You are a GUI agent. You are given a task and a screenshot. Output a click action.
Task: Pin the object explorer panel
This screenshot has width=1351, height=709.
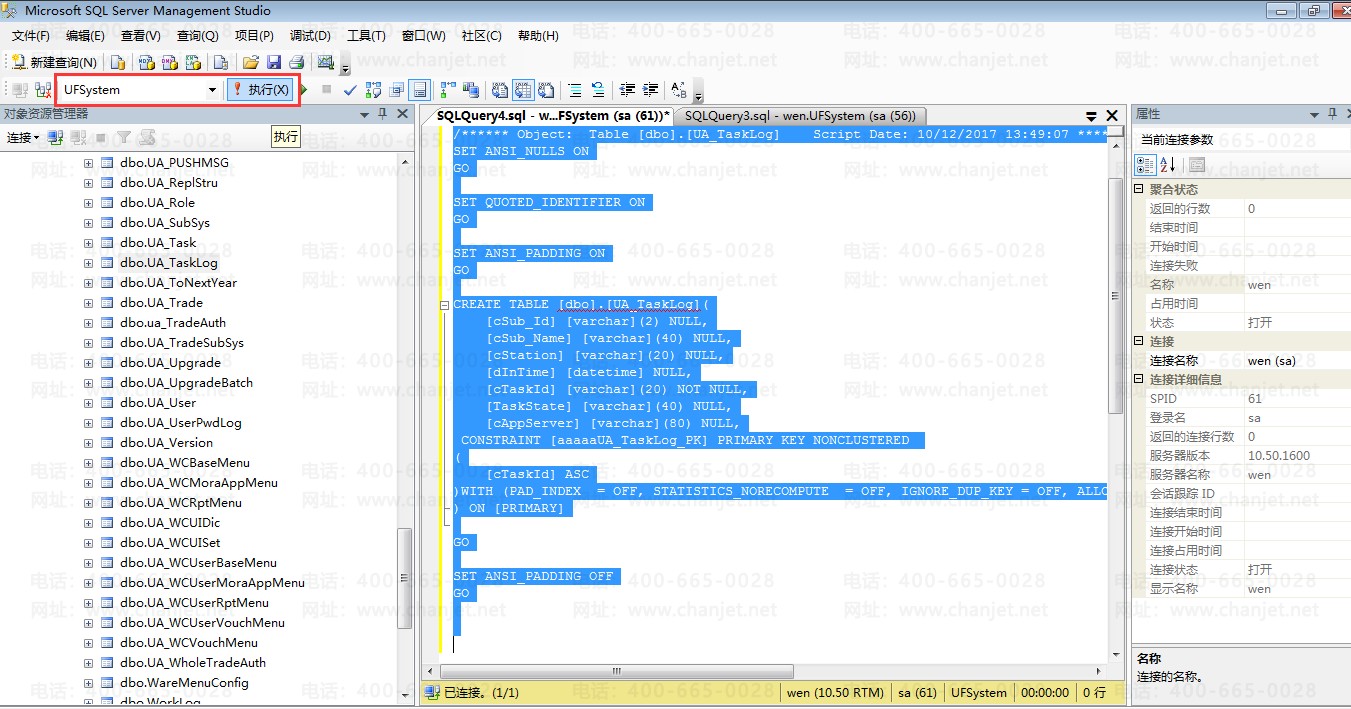[382, 115]
